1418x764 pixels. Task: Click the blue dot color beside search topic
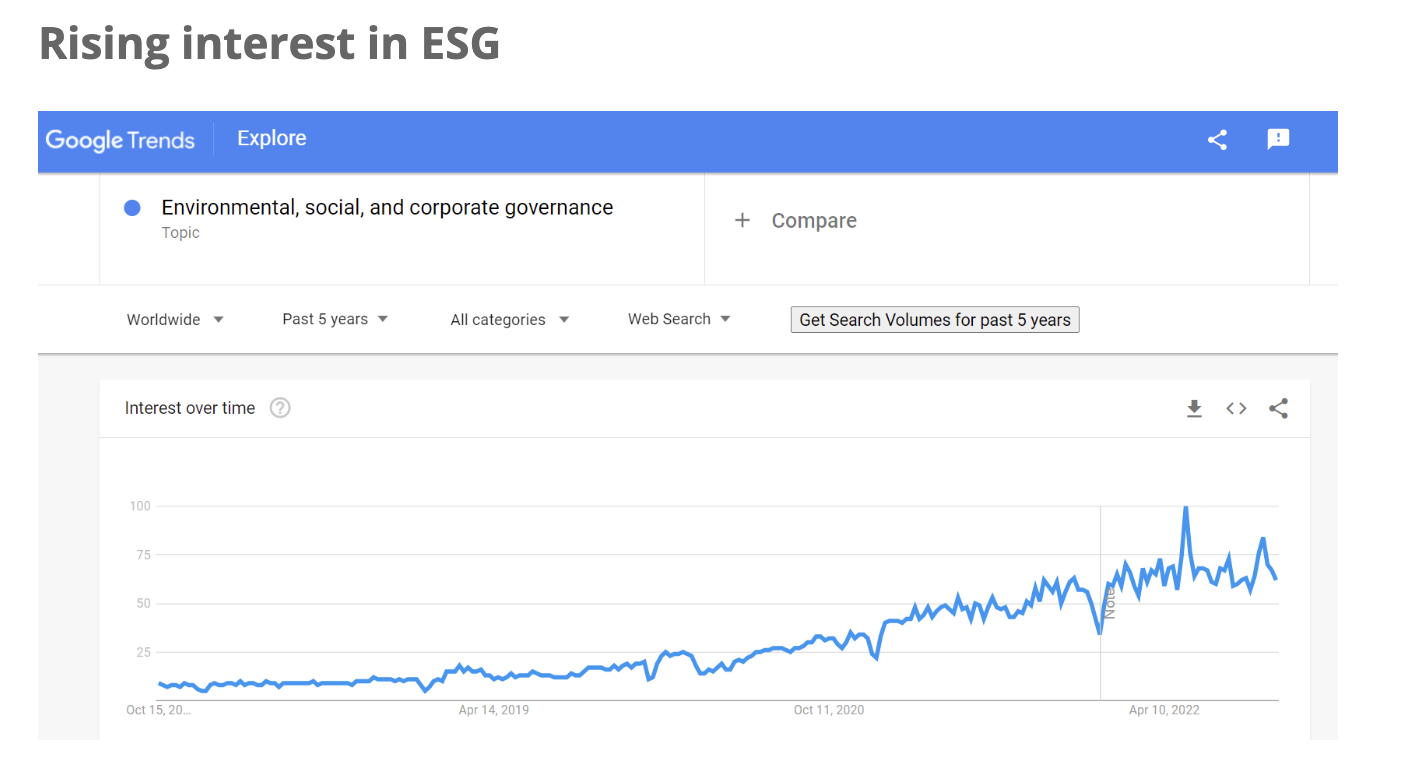click(x=131, y=208)
